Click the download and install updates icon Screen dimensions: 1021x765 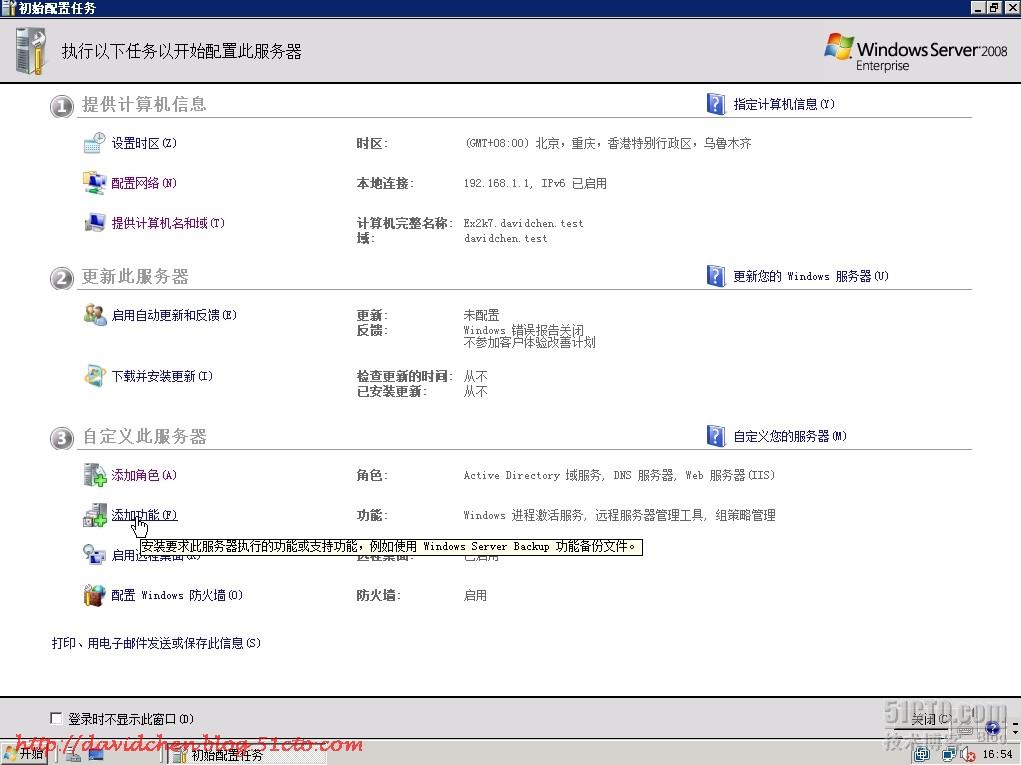pyautogui.click(x=94, y=376)
